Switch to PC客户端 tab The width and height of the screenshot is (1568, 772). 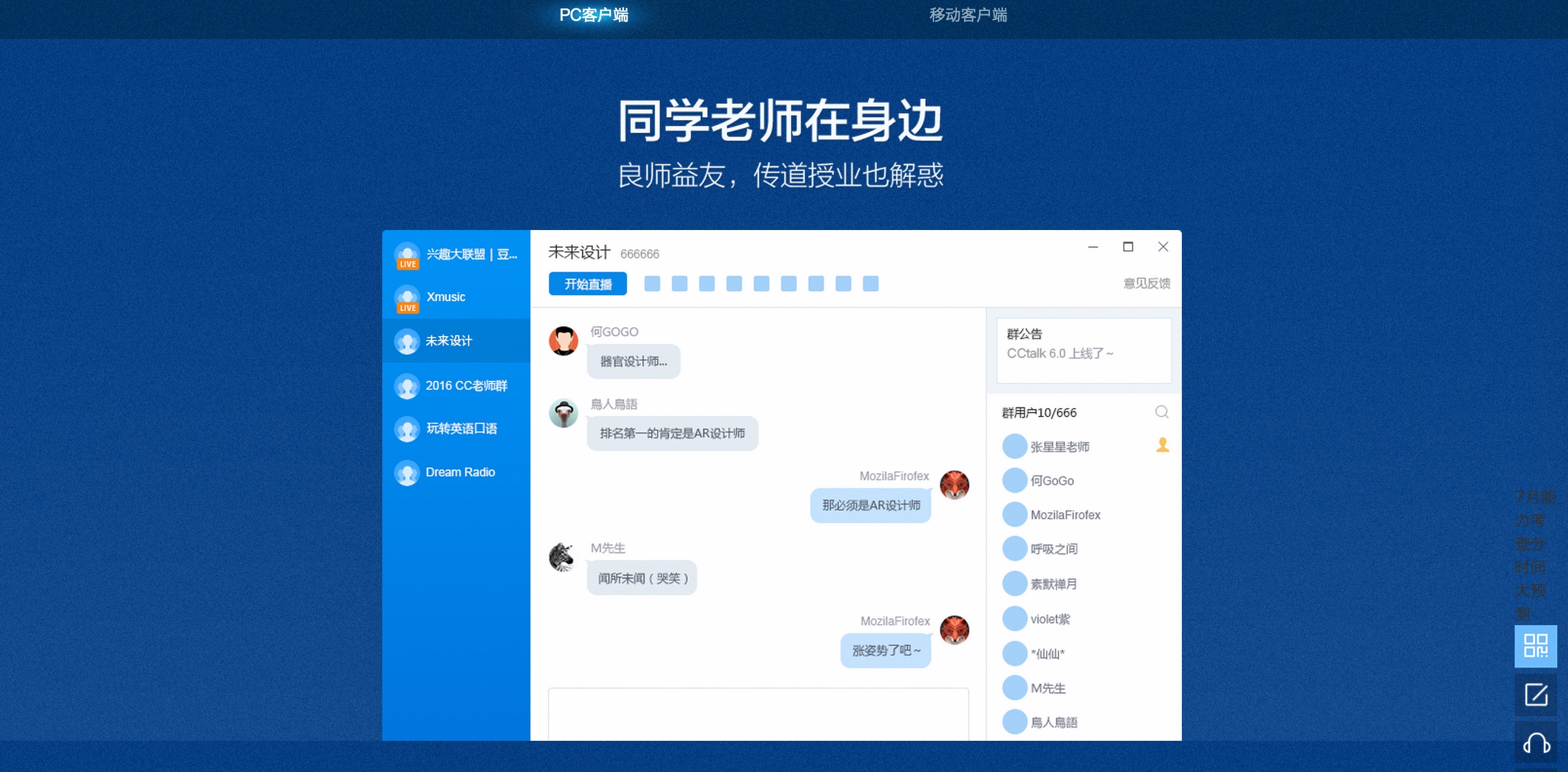coord(594,15)
